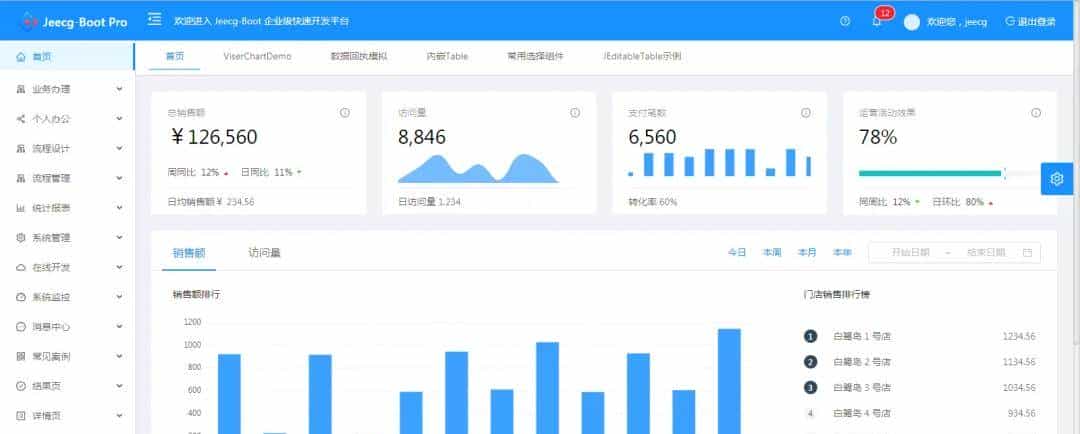Select the 访问量 chart tab
The height and width of the screenshot is (434, 1080).
264,253
